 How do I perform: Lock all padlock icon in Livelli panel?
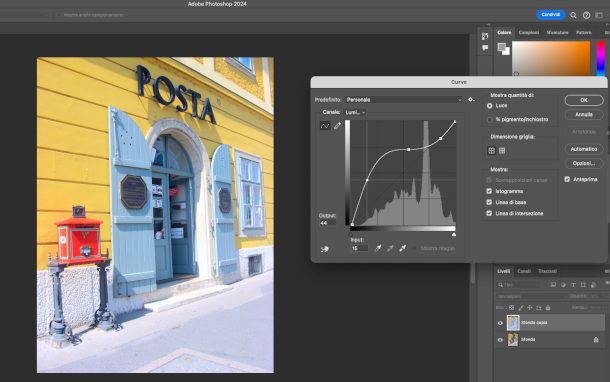[x=548, y=307]
